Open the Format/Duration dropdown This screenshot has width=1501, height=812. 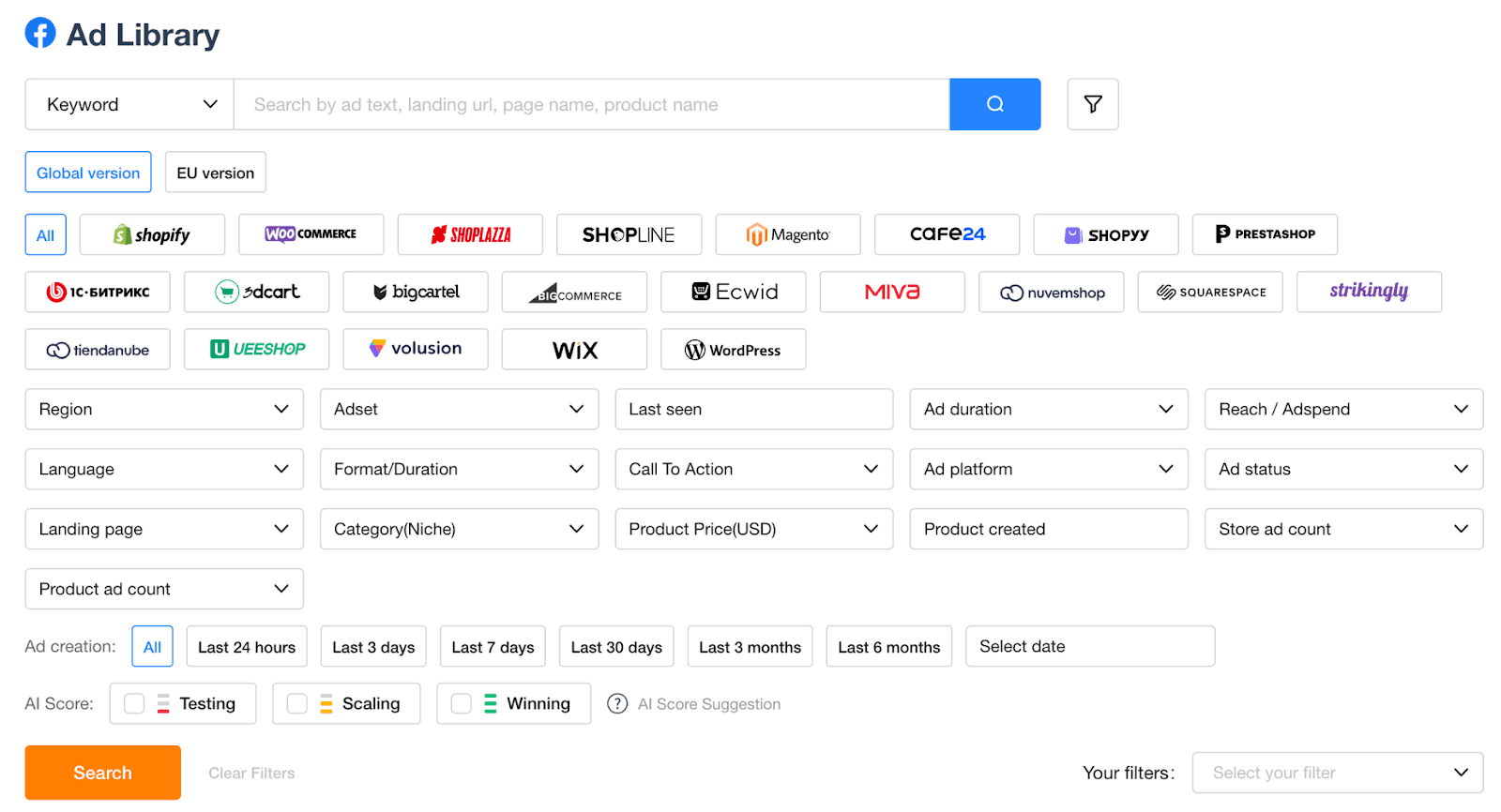tap(460, 469)
